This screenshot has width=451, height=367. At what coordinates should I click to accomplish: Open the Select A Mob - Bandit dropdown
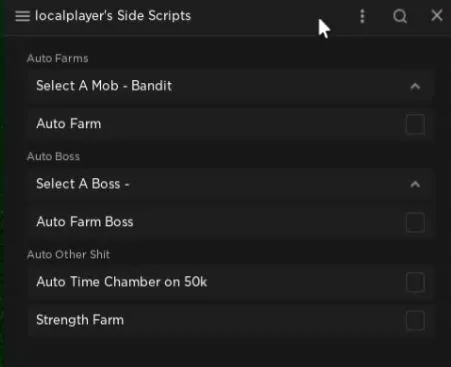231,86
